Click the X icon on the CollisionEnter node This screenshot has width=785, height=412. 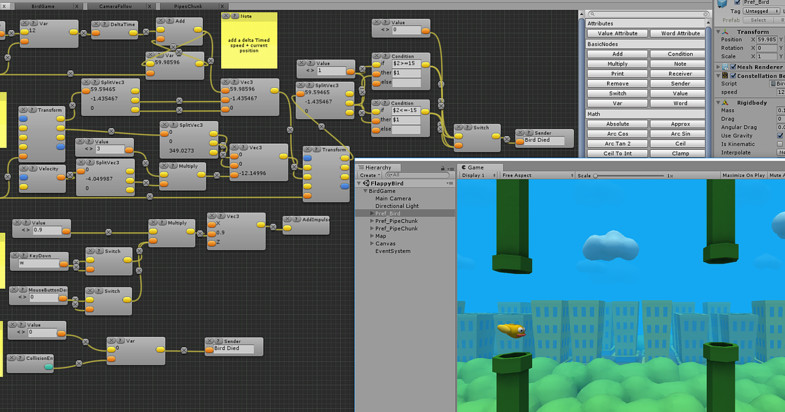[12, 358]
